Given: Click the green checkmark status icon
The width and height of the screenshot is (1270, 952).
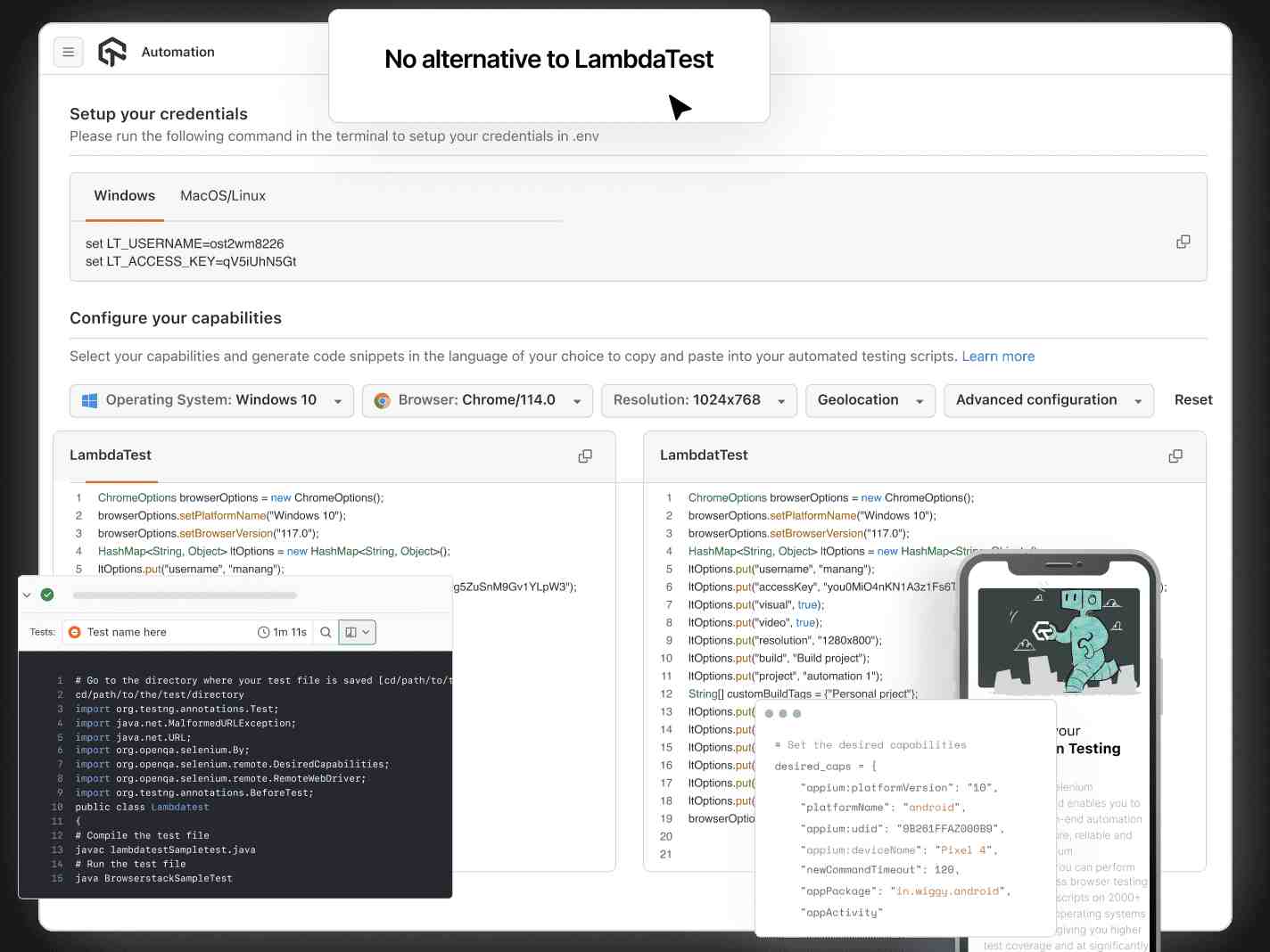Looking at the screenshot, I should [x=48, y=595].
